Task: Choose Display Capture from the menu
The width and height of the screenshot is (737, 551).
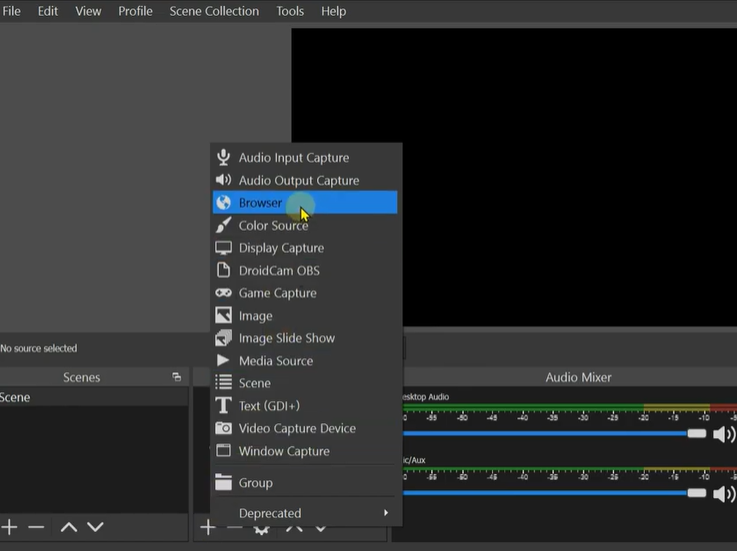Action: point(305,247)
